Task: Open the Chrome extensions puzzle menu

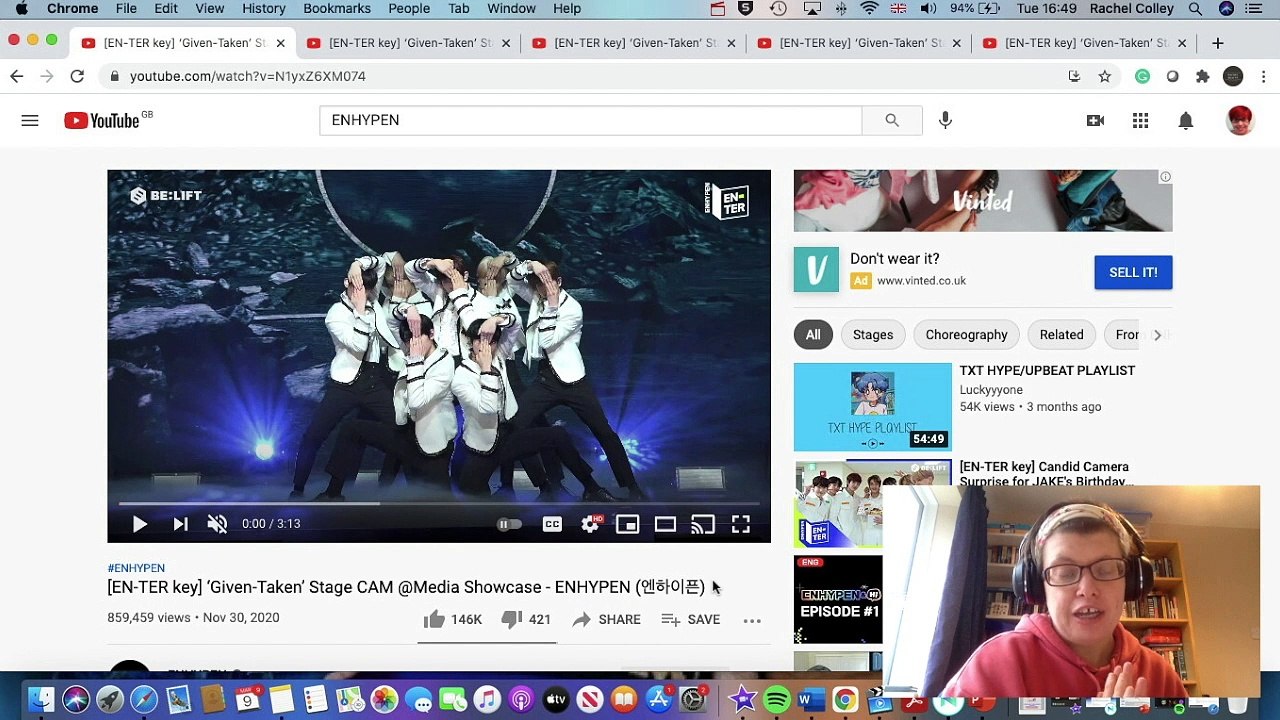Action: (1203, 76)
